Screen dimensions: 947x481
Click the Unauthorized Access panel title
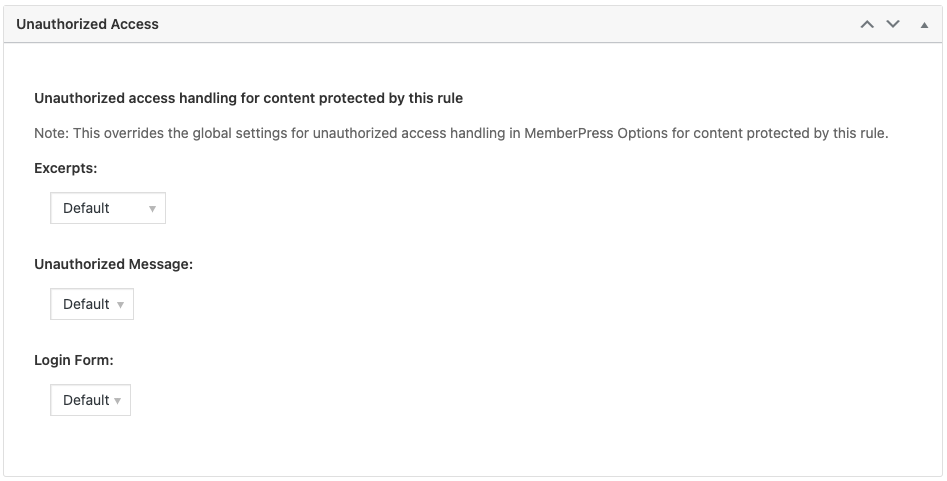(x=87, y=24)
